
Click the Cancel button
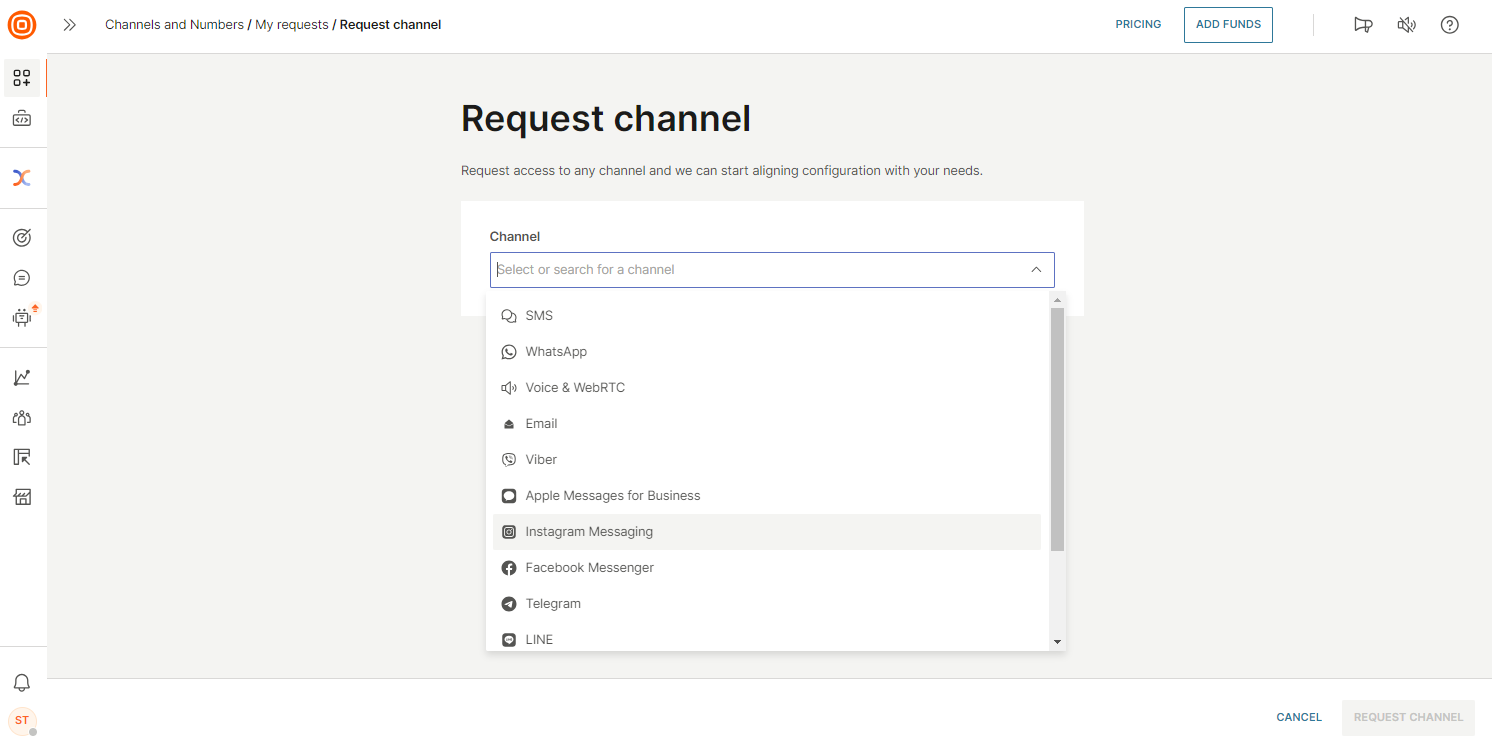click(1299, 717)
